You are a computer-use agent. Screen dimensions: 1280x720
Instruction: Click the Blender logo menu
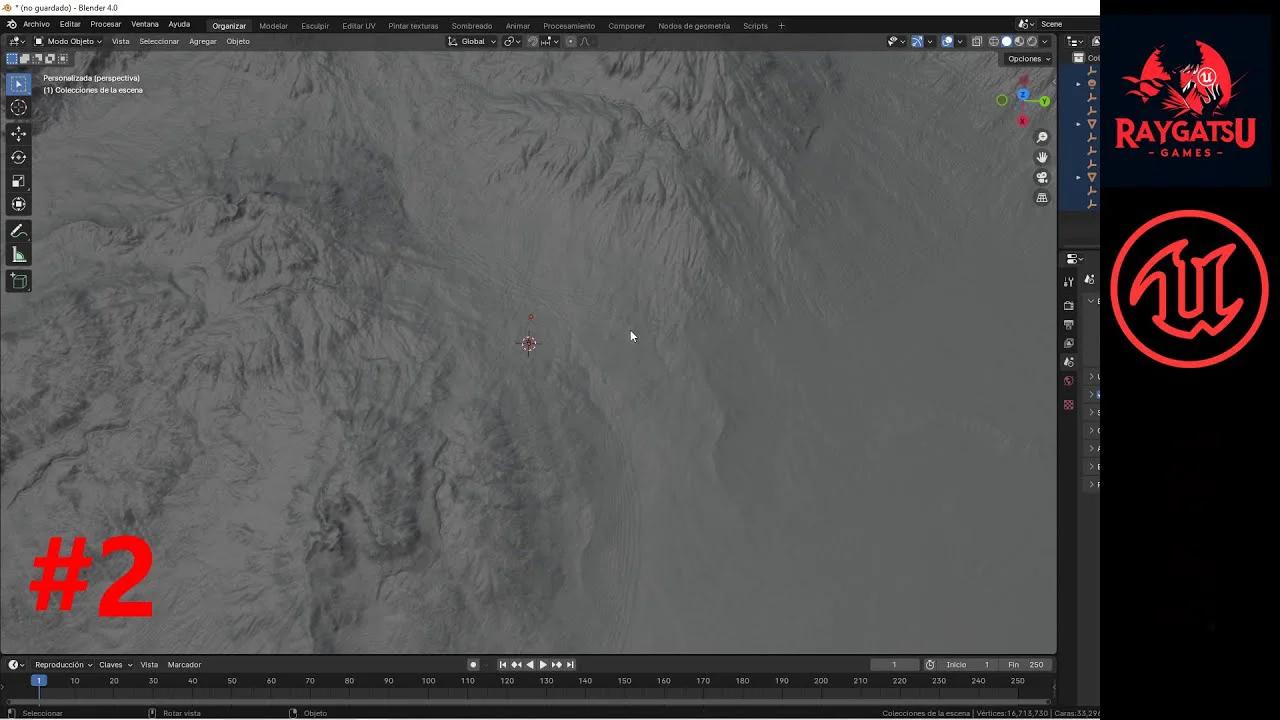(11, 24)
